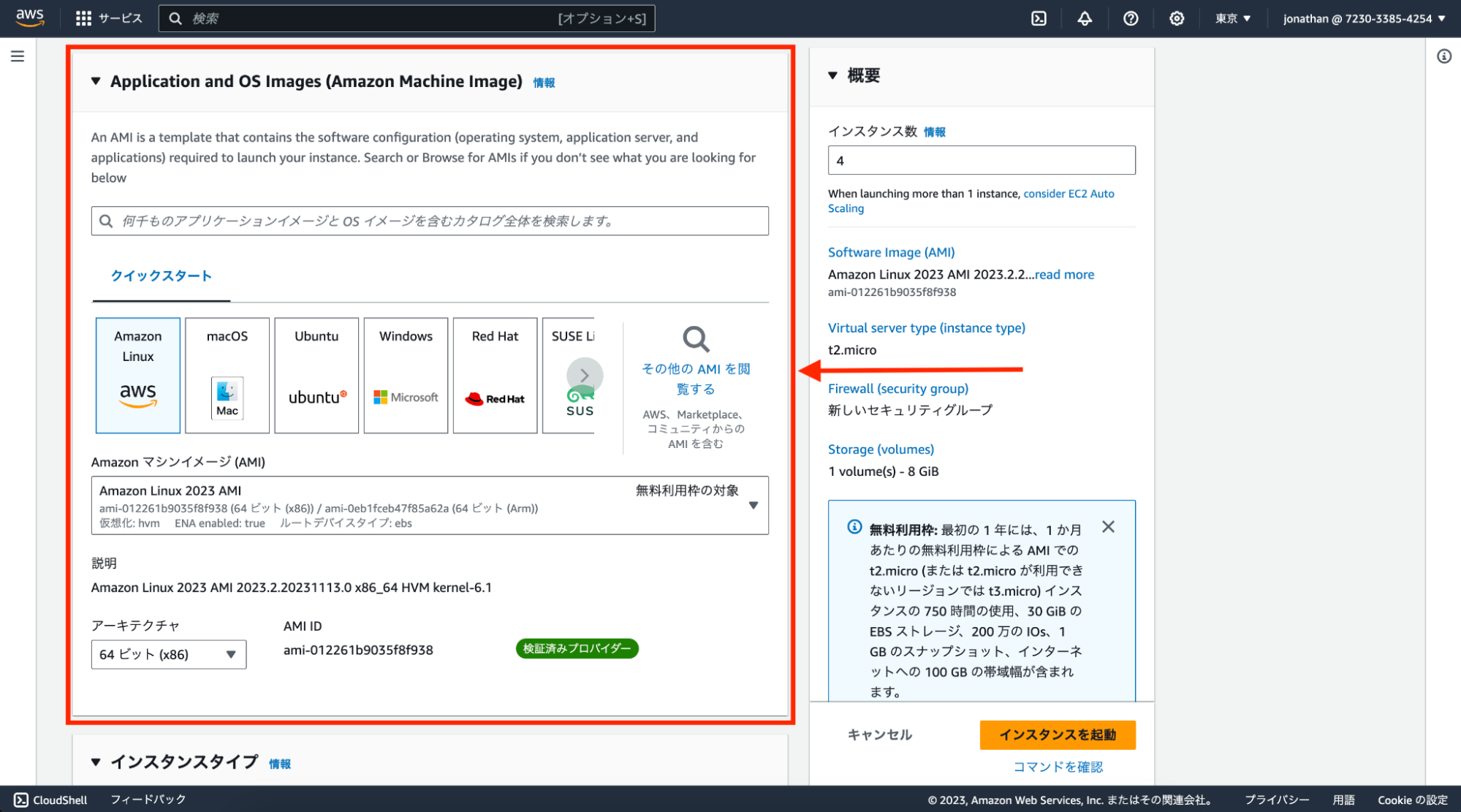
Task: Open the notifications bell icon
Action: [1085, 18]
